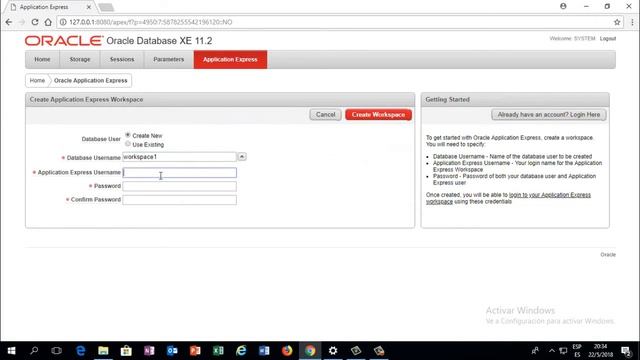Open File Explorer from taskbar

(x=103, y=351)
